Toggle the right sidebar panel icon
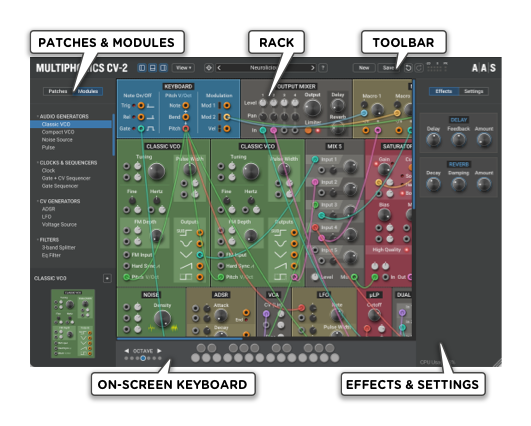The width and height of the screenshot is (531, 426). coord(164,68)
